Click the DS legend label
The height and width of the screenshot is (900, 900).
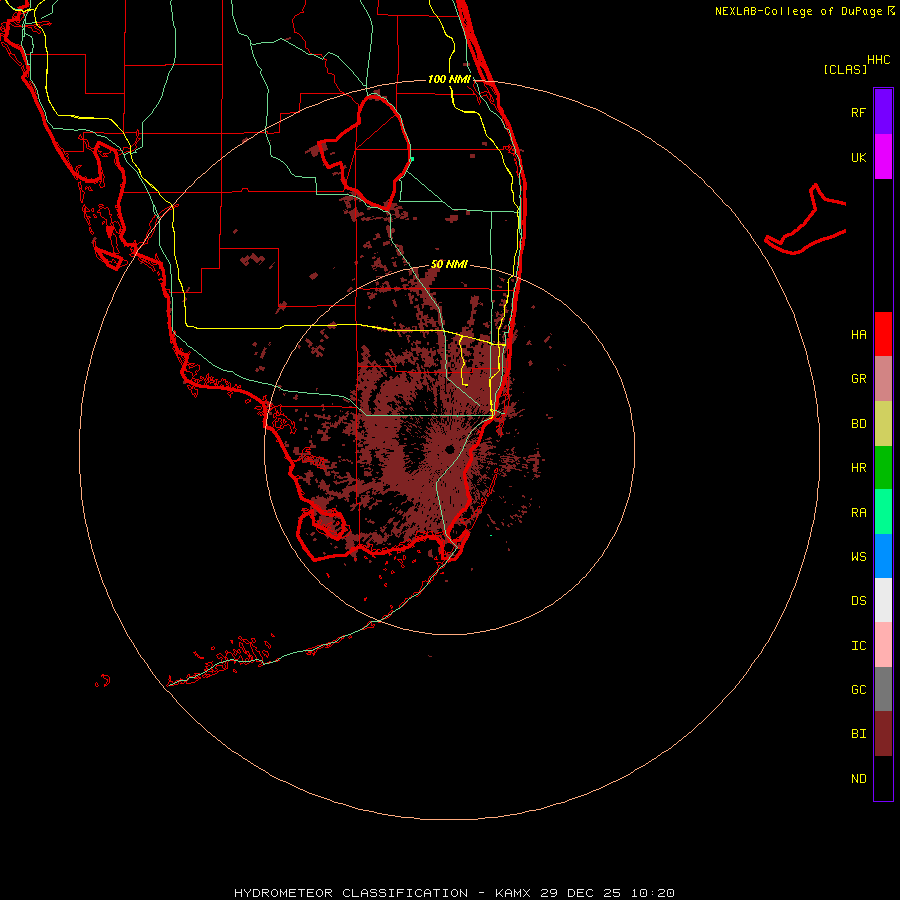[858, 600]
